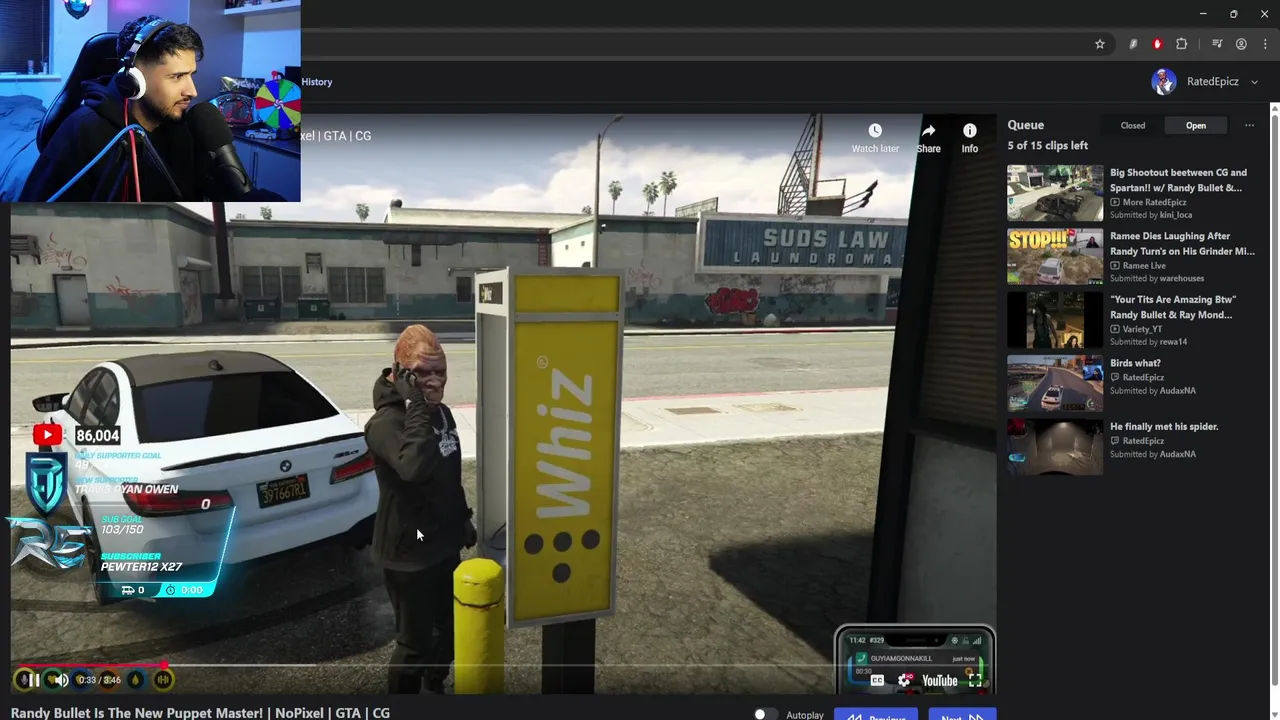This screenshot has height=720, width=1280.
Task: Go to the Previous clip
Action: [x=875, y=715]
